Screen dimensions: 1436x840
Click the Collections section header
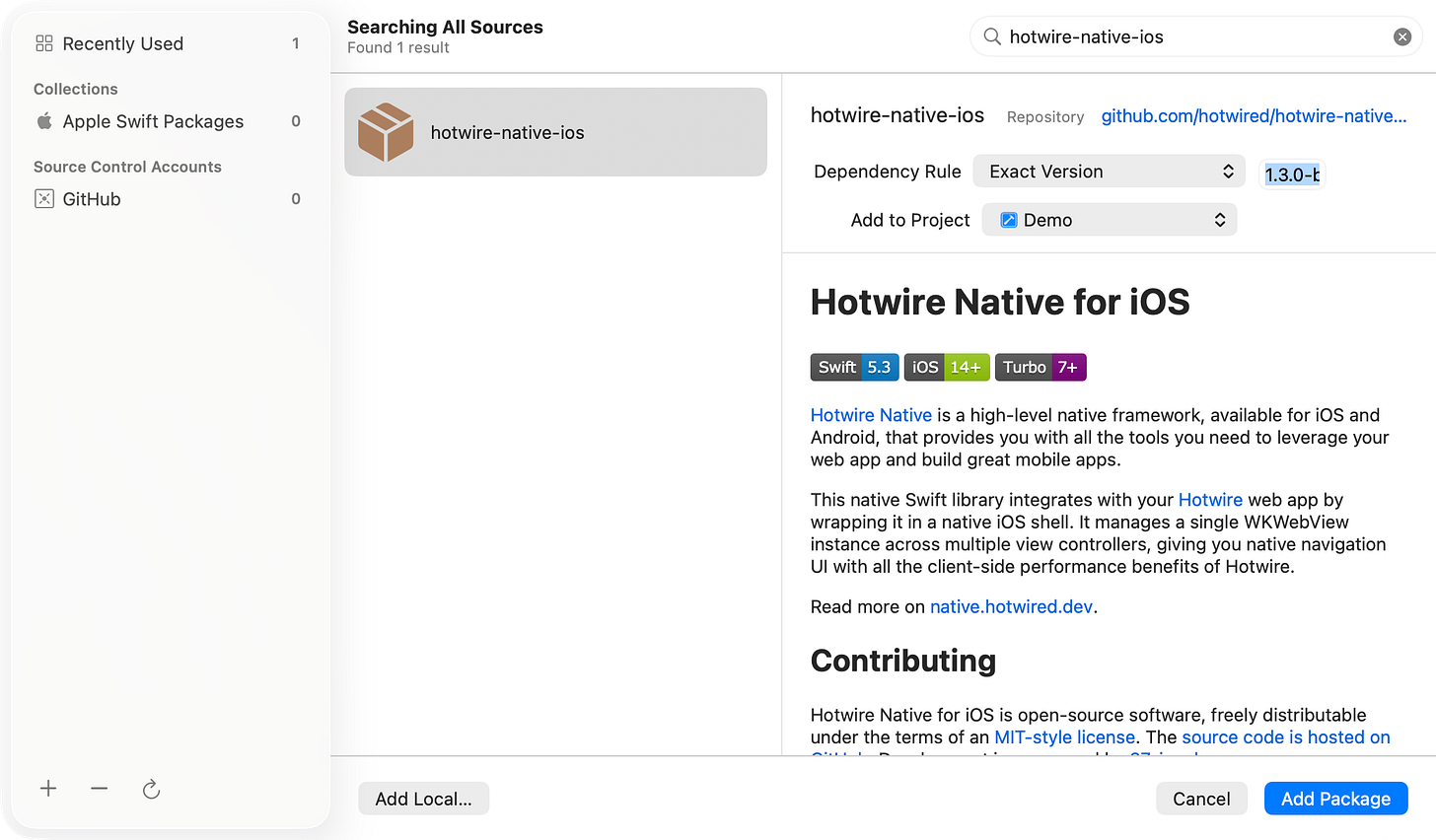76,89
